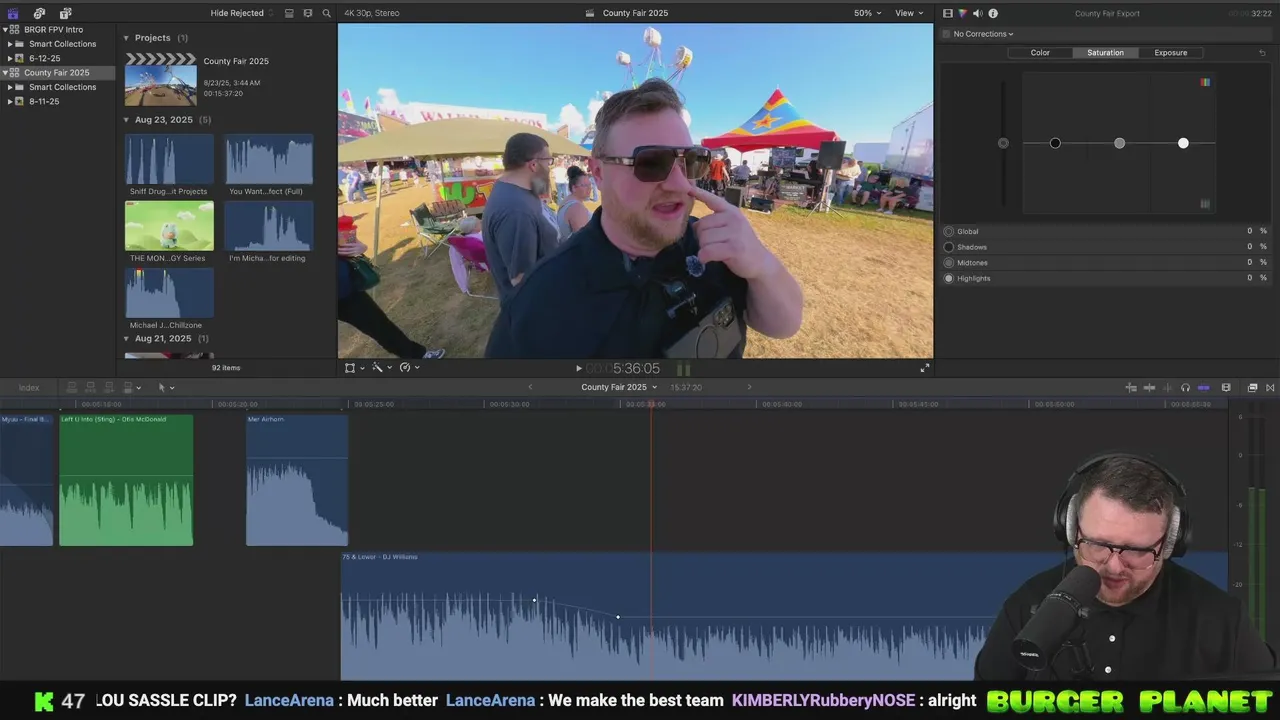The height and width of the screenshot is (720, 1280).
Task: Expand the 8-11-25 event
Action: coord(10,101)
